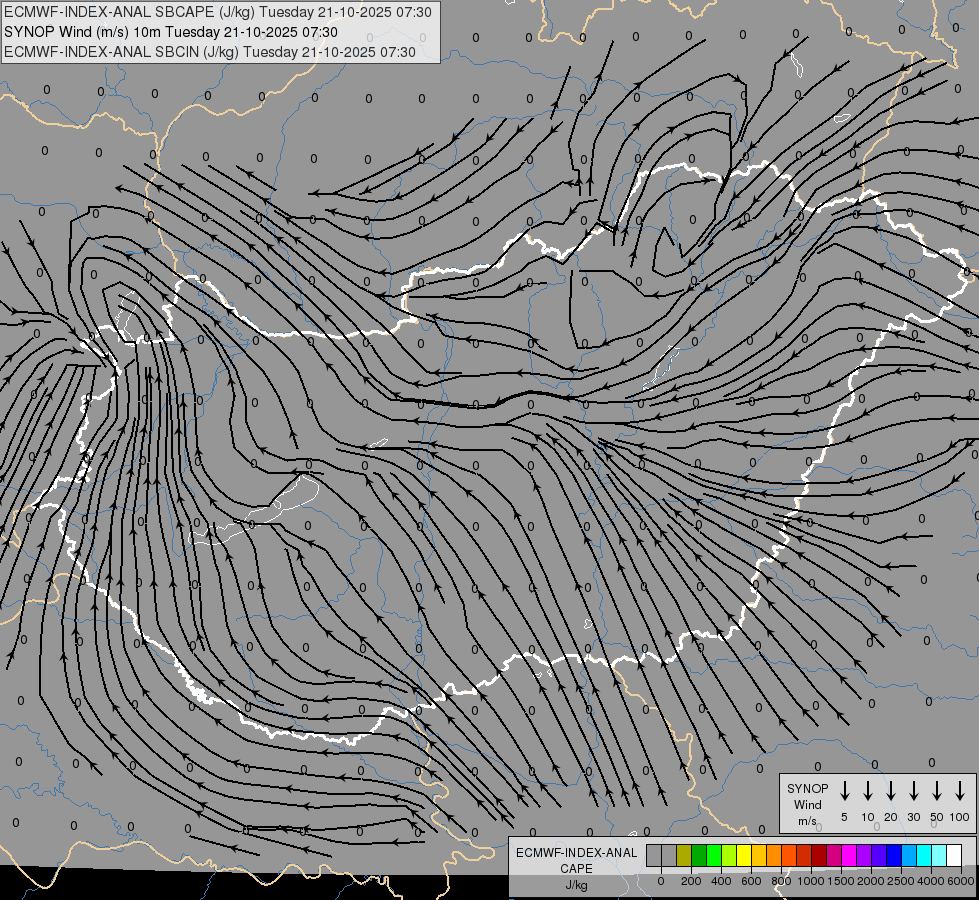Pick the dark maroon swatch after the 1000 tick

pyautogui.click(x=819, y=856)
